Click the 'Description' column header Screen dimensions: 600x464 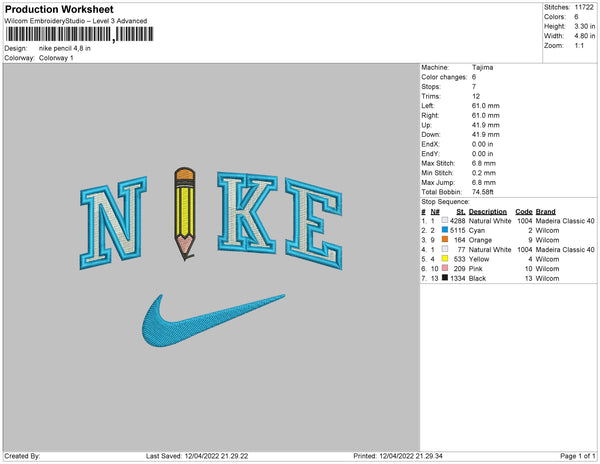(488, 212)
